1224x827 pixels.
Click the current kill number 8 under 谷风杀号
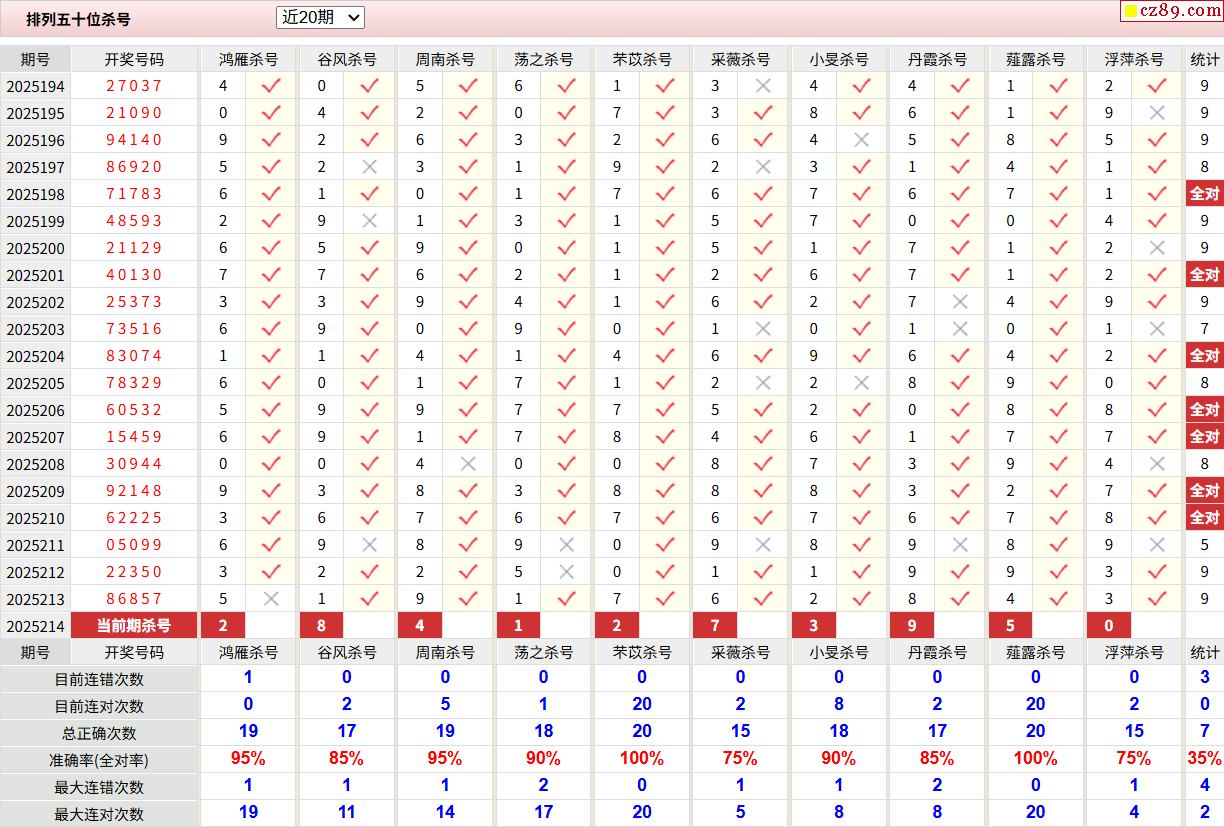point(321,626)
